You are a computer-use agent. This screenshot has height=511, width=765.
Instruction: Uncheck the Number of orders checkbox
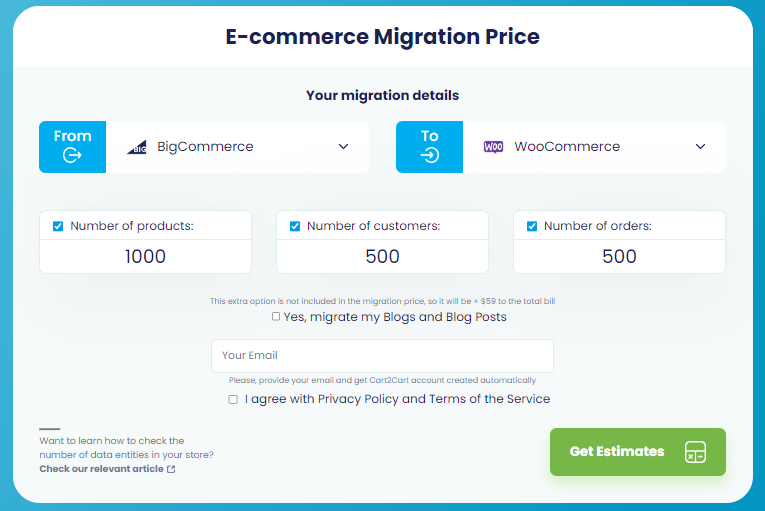tap(532, 226)
